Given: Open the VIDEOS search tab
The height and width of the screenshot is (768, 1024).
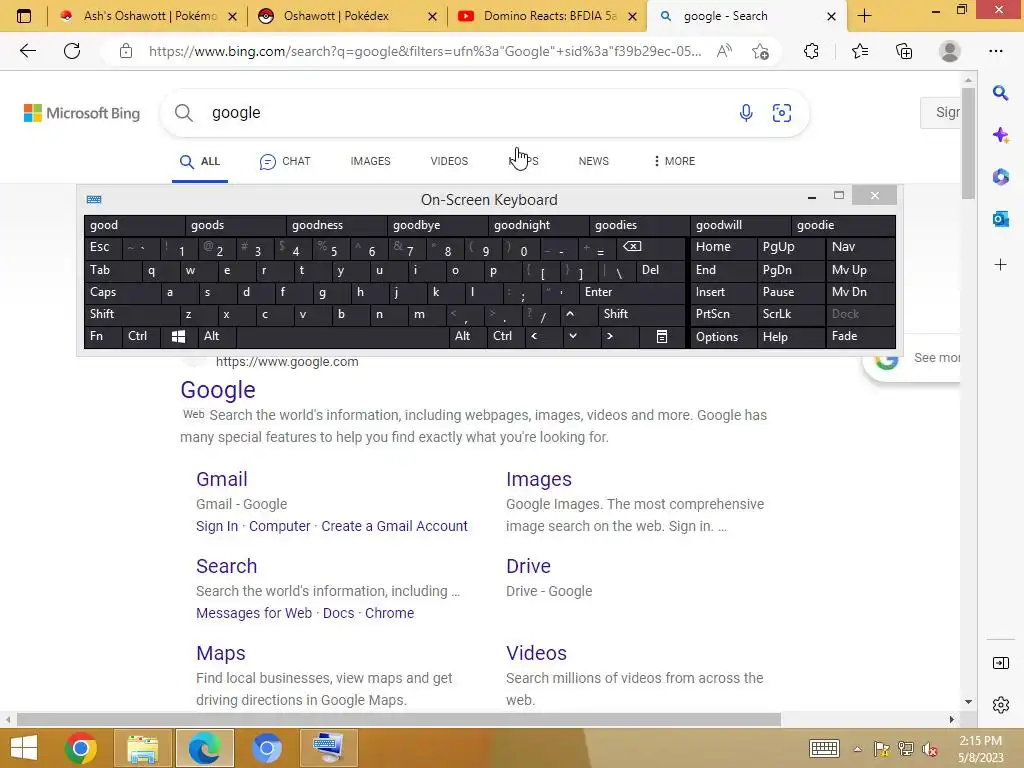Looking at the screenshot, I should pyautogui.click(x=449, y=161).
